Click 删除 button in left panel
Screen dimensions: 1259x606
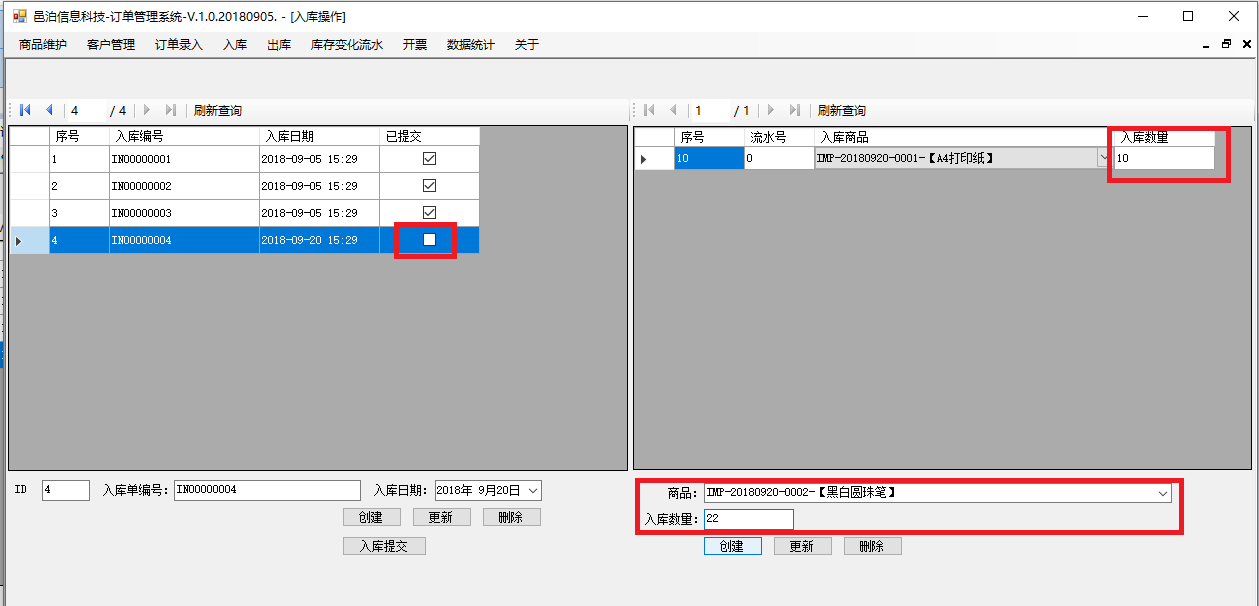[512, 517]
